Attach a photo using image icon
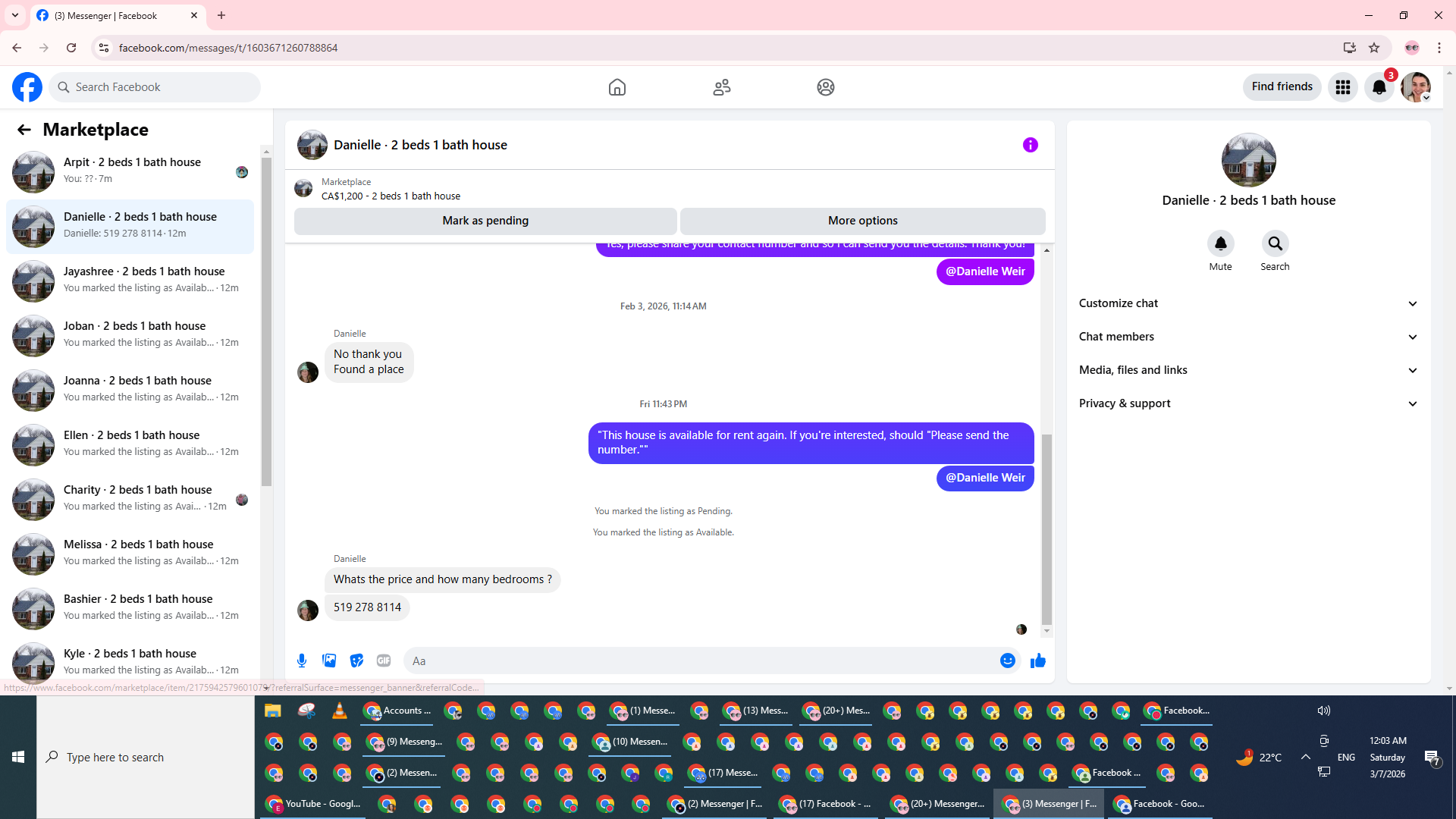This screenshot has height=819, width=1456. pos(329,661)
